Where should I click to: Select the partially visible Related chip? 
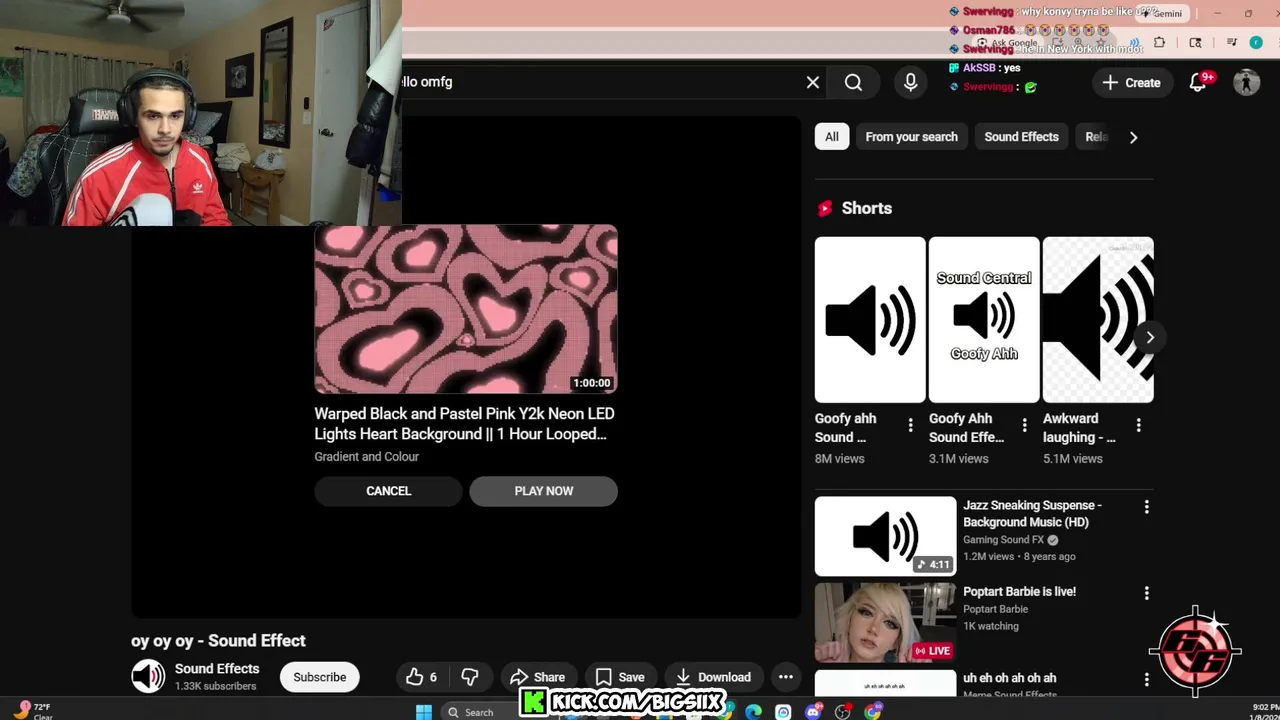coord(1095,137)
